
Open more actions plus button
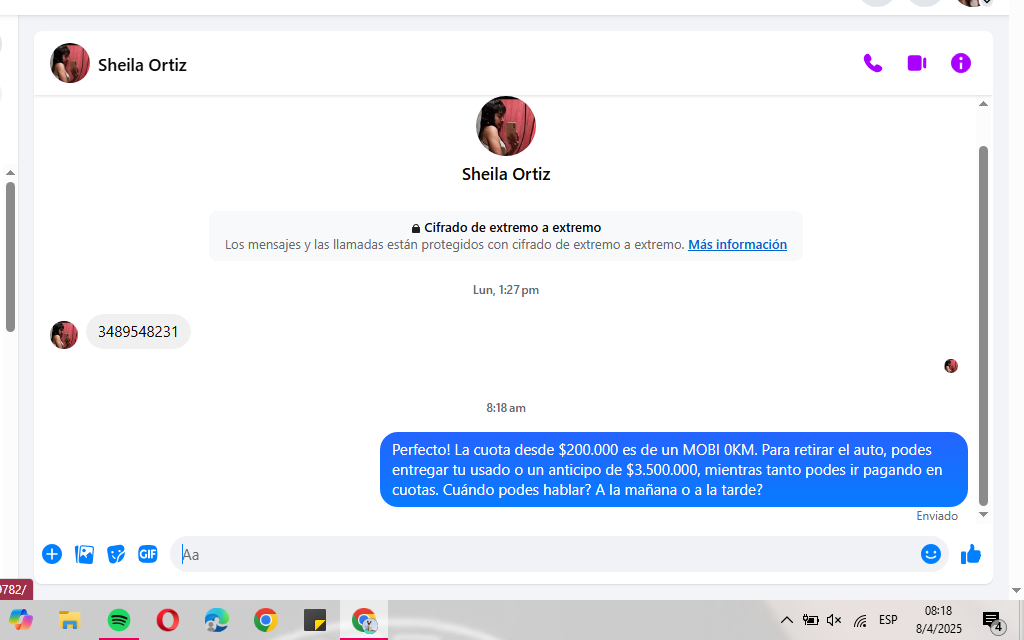[52, 554]
